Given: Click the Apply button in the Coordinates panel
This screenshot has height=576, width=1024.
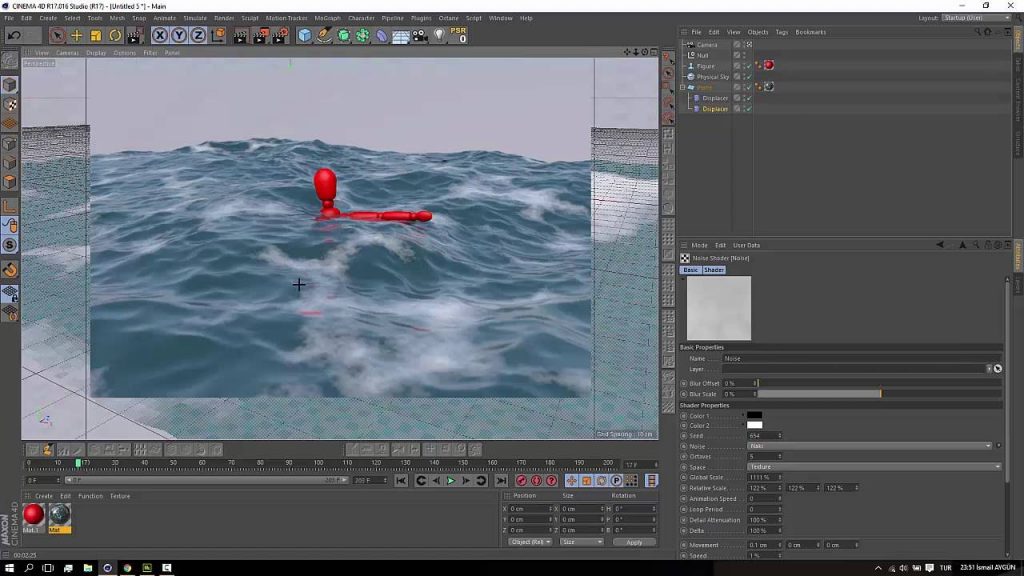Looking at the screenshot, I should (635, 540).
